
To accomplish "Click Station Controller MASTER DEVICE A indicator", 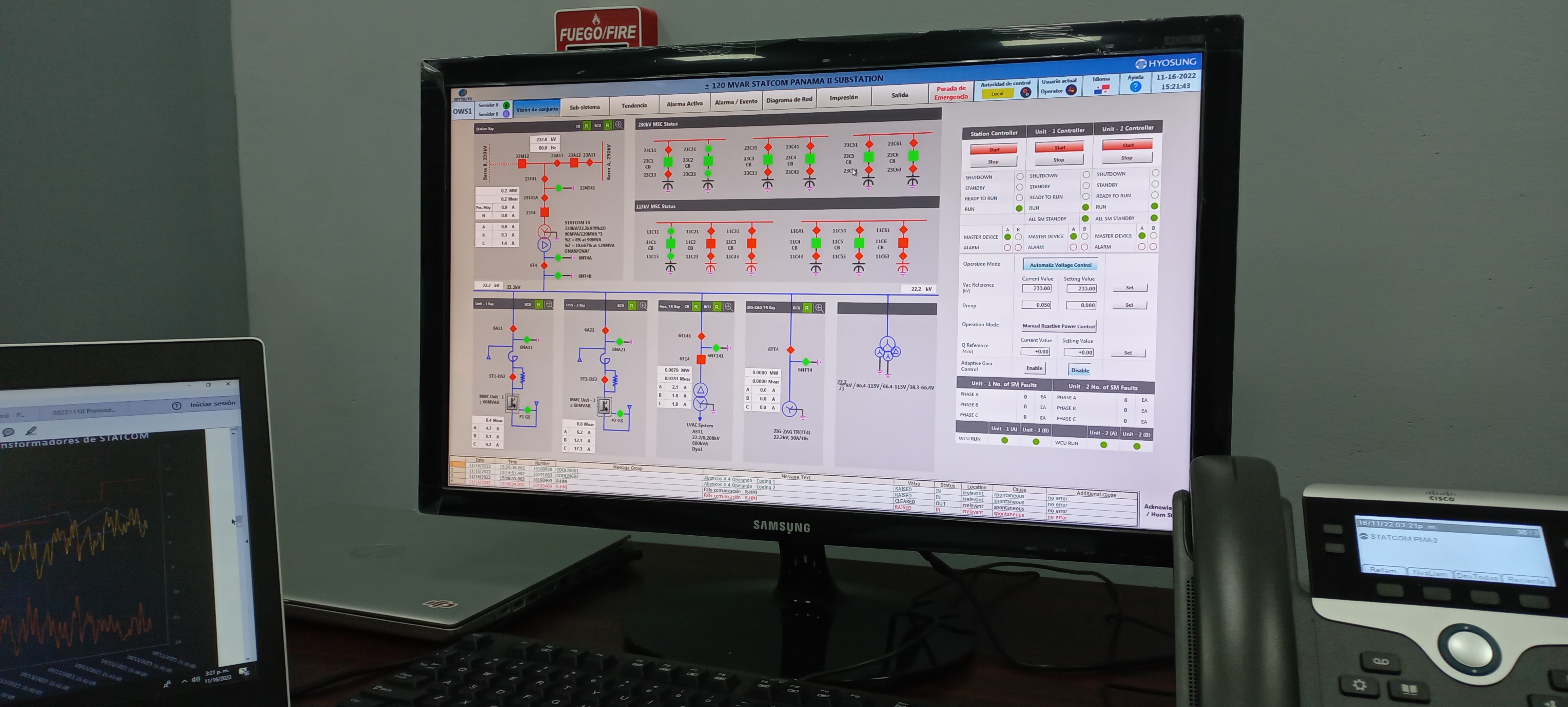I will tap(1007, 237).
